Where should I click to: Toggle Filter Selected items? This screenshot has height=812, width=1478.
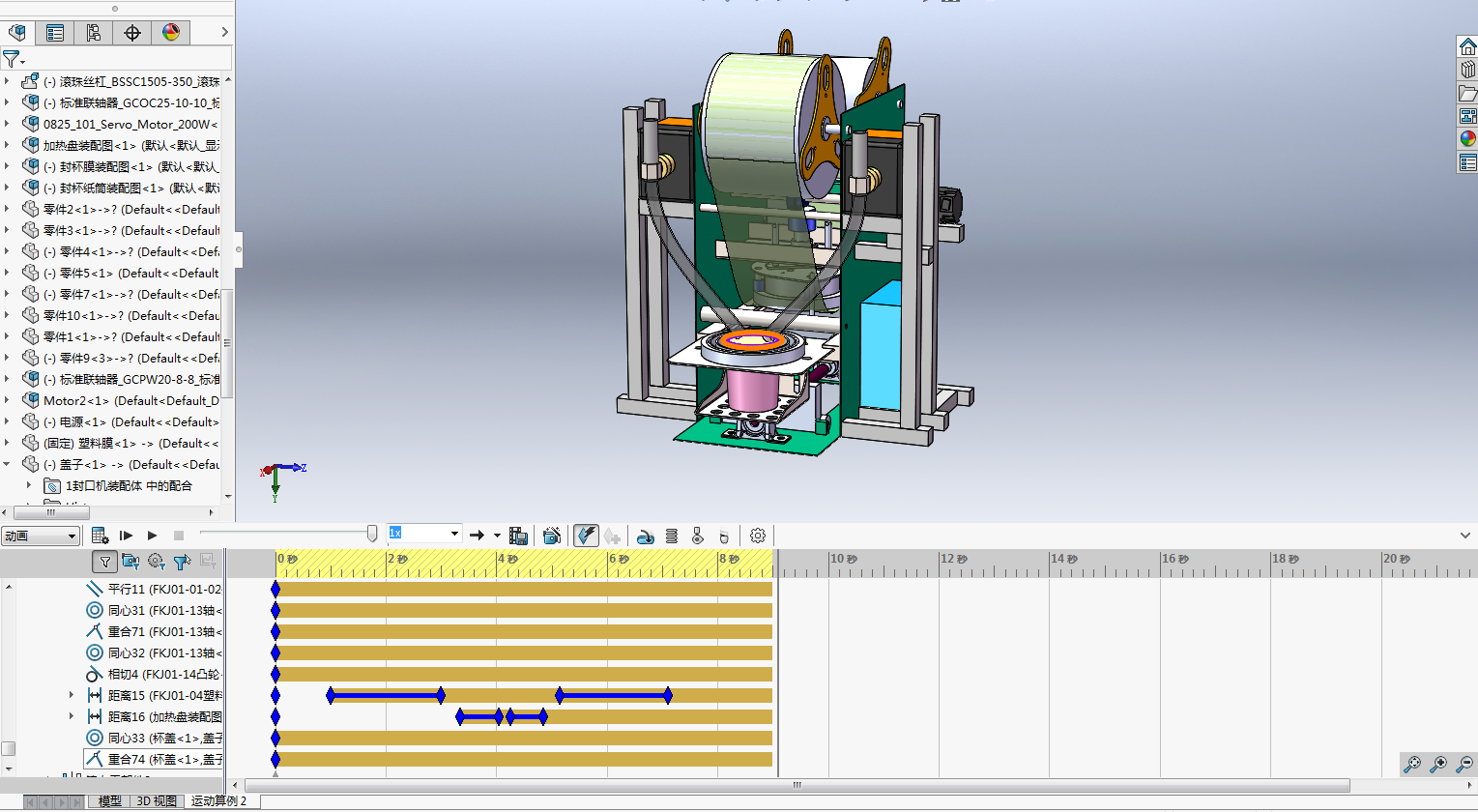pyautogui.click(x=181, y=561)
